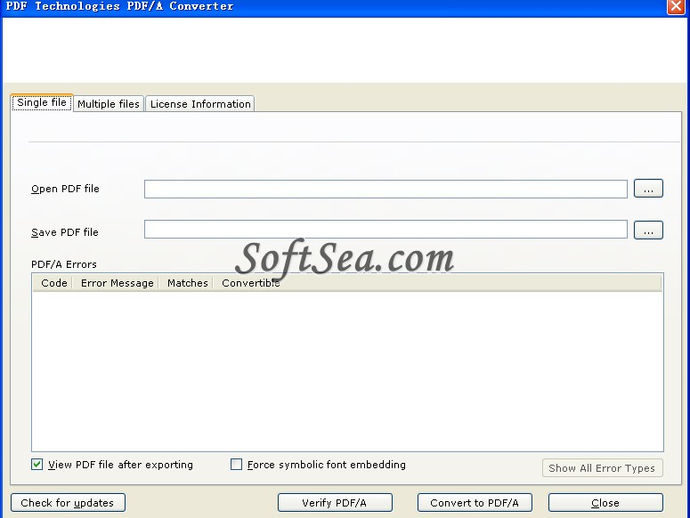Click the Save PDF file label
This screenshot has width=690, height=518.
coord(65,232)
